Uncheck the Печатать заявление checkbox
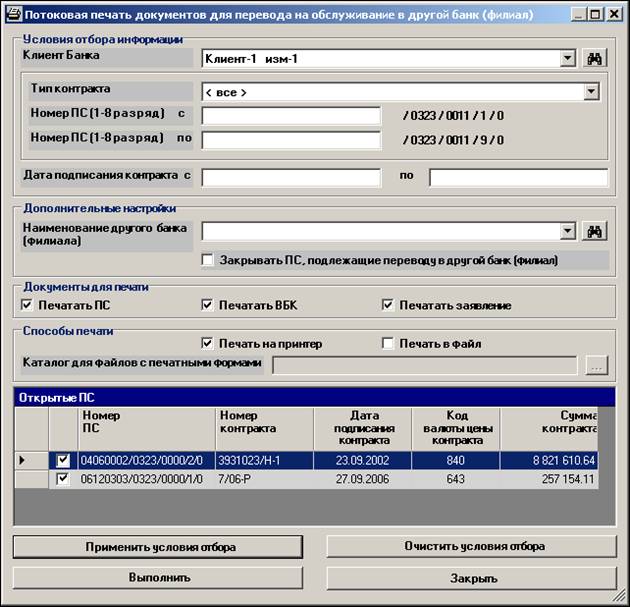The width and height of the screenshot is (630, 607). [x=388, y=305]
